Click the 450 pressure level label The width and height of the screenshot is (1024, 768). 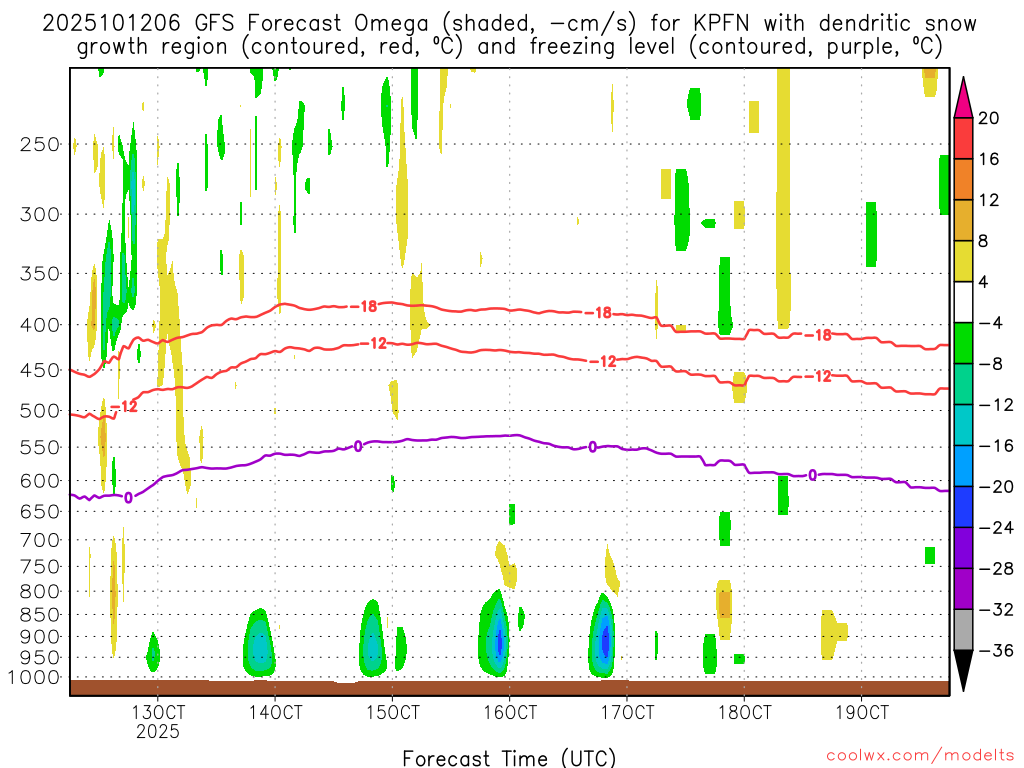coord(40,370)
